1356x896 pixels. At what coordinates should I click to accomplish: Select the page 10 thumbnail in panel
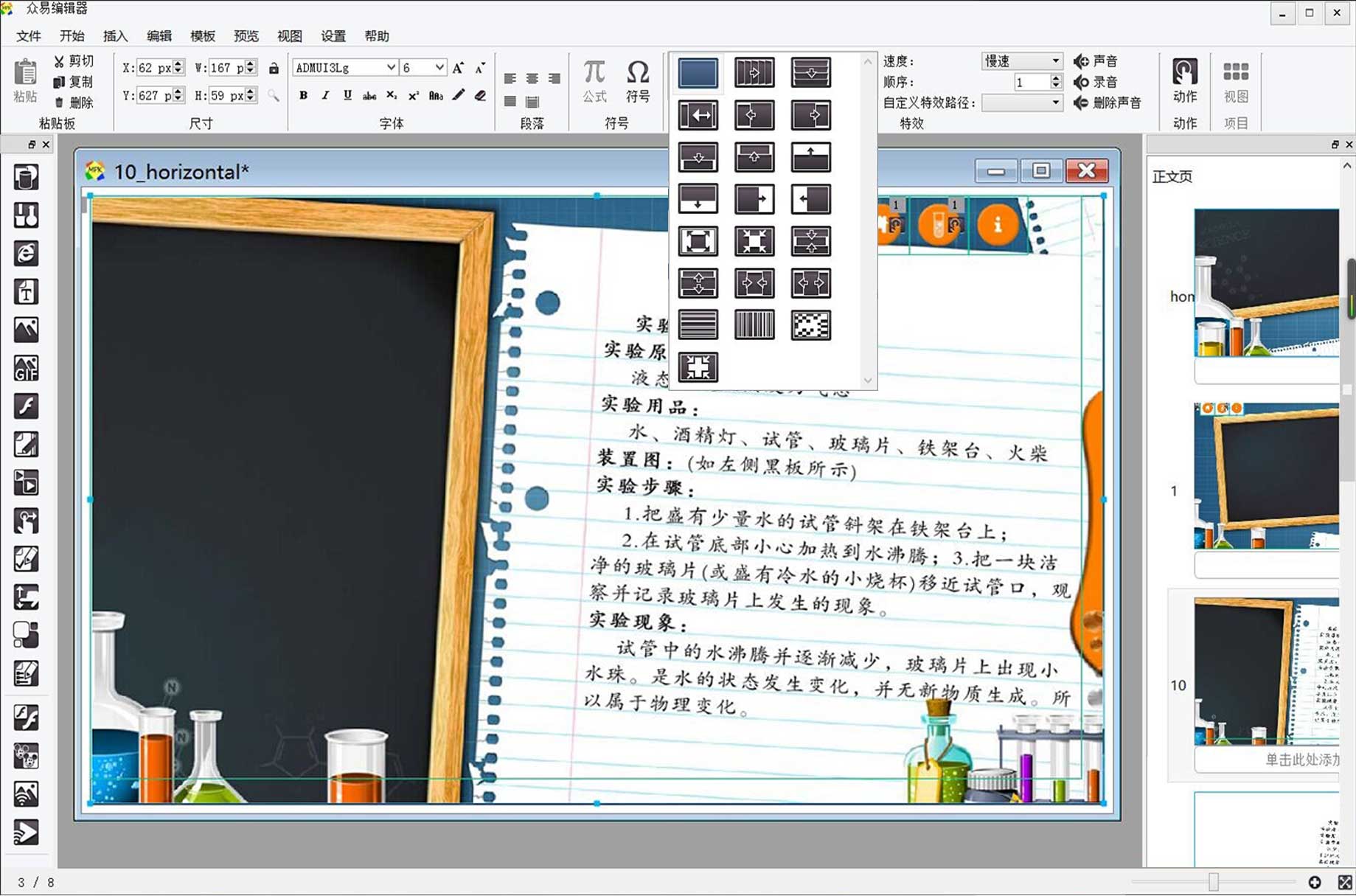click(1266, 671)
